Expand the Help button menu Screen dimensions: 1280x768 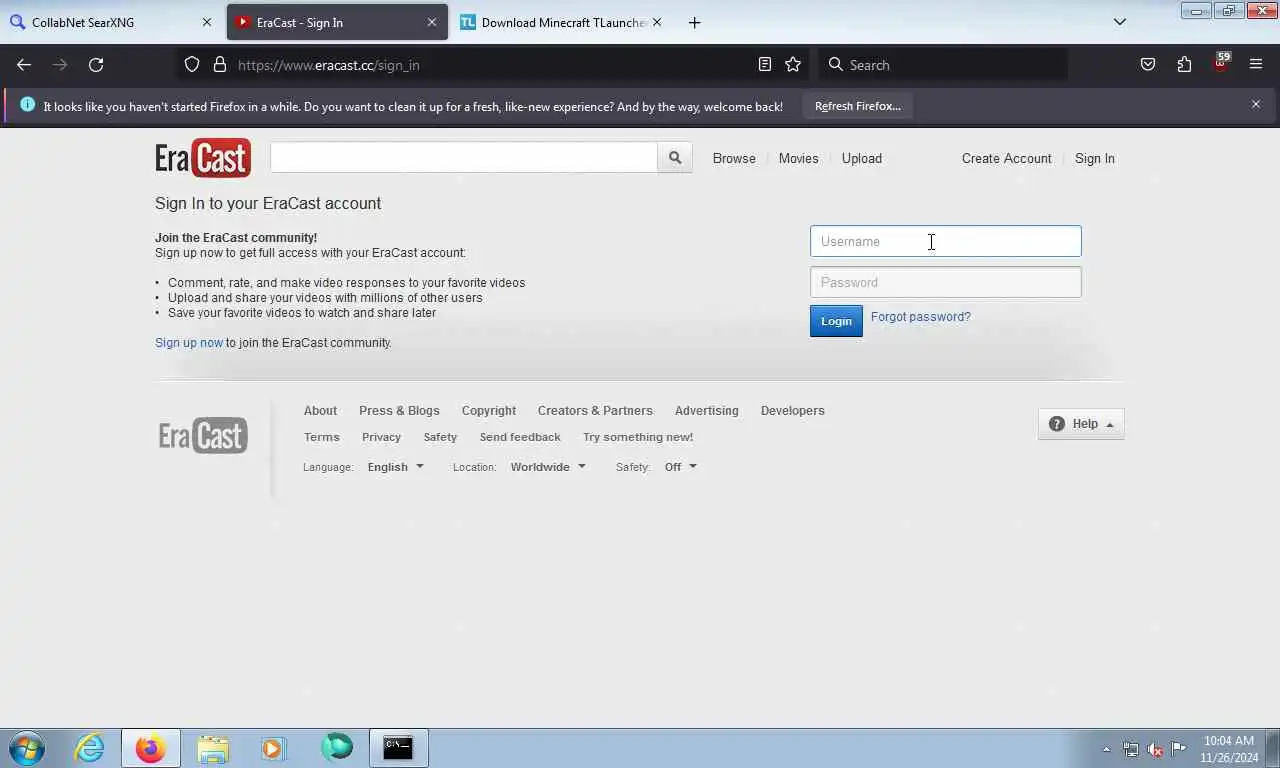click(1081, 424)
